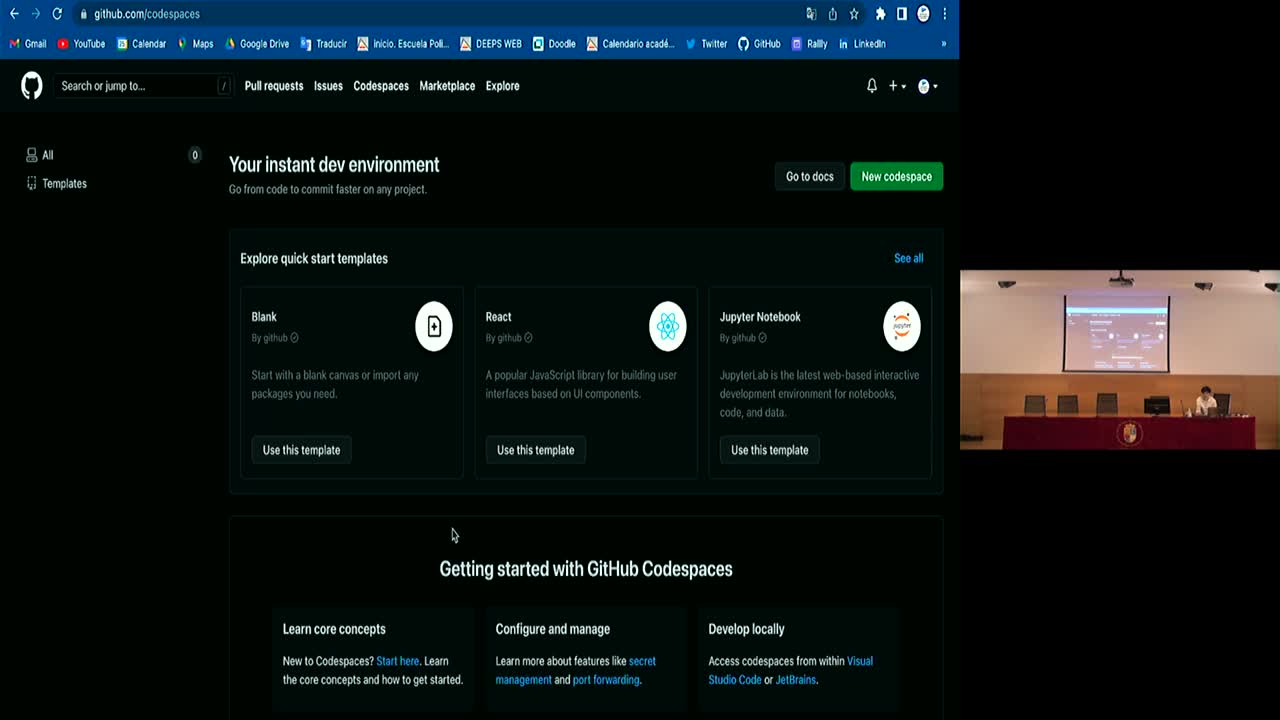
Task: Expand the plus create-new dropdown
Action: (x=896, y=86)
